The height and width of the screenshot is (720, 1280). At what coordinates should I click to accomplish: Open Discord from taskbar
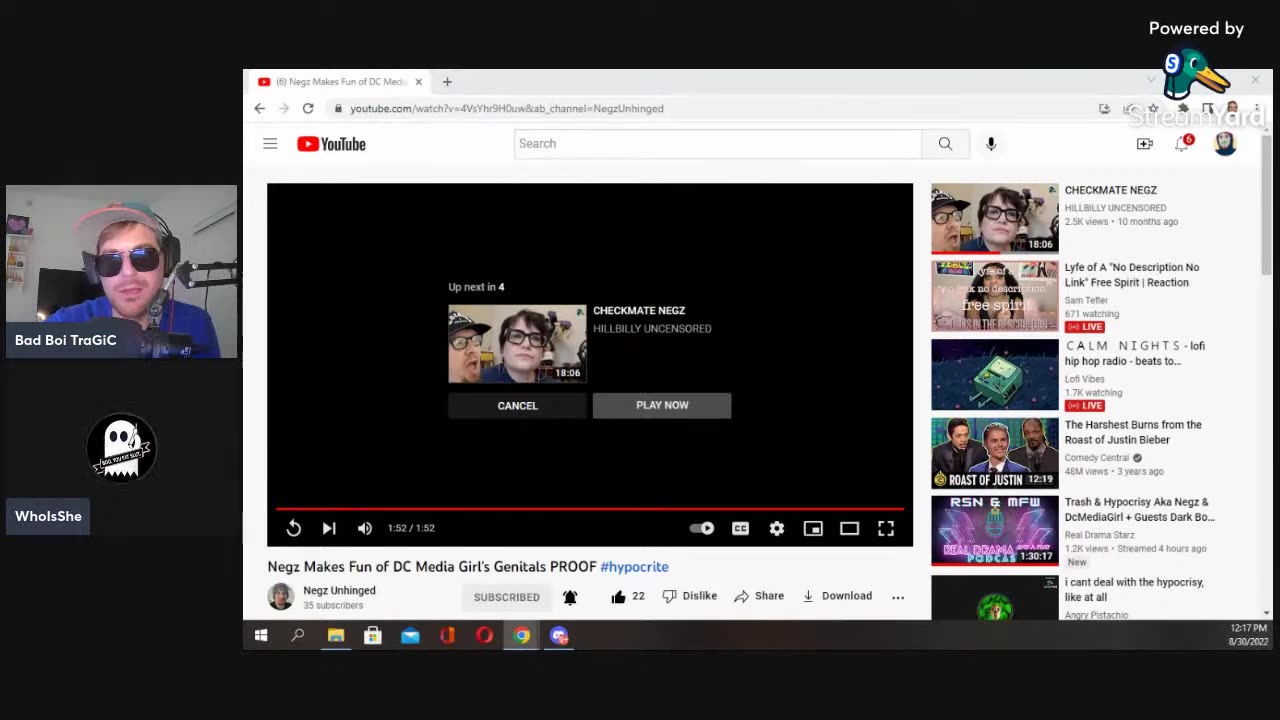(x=559, y=636)
